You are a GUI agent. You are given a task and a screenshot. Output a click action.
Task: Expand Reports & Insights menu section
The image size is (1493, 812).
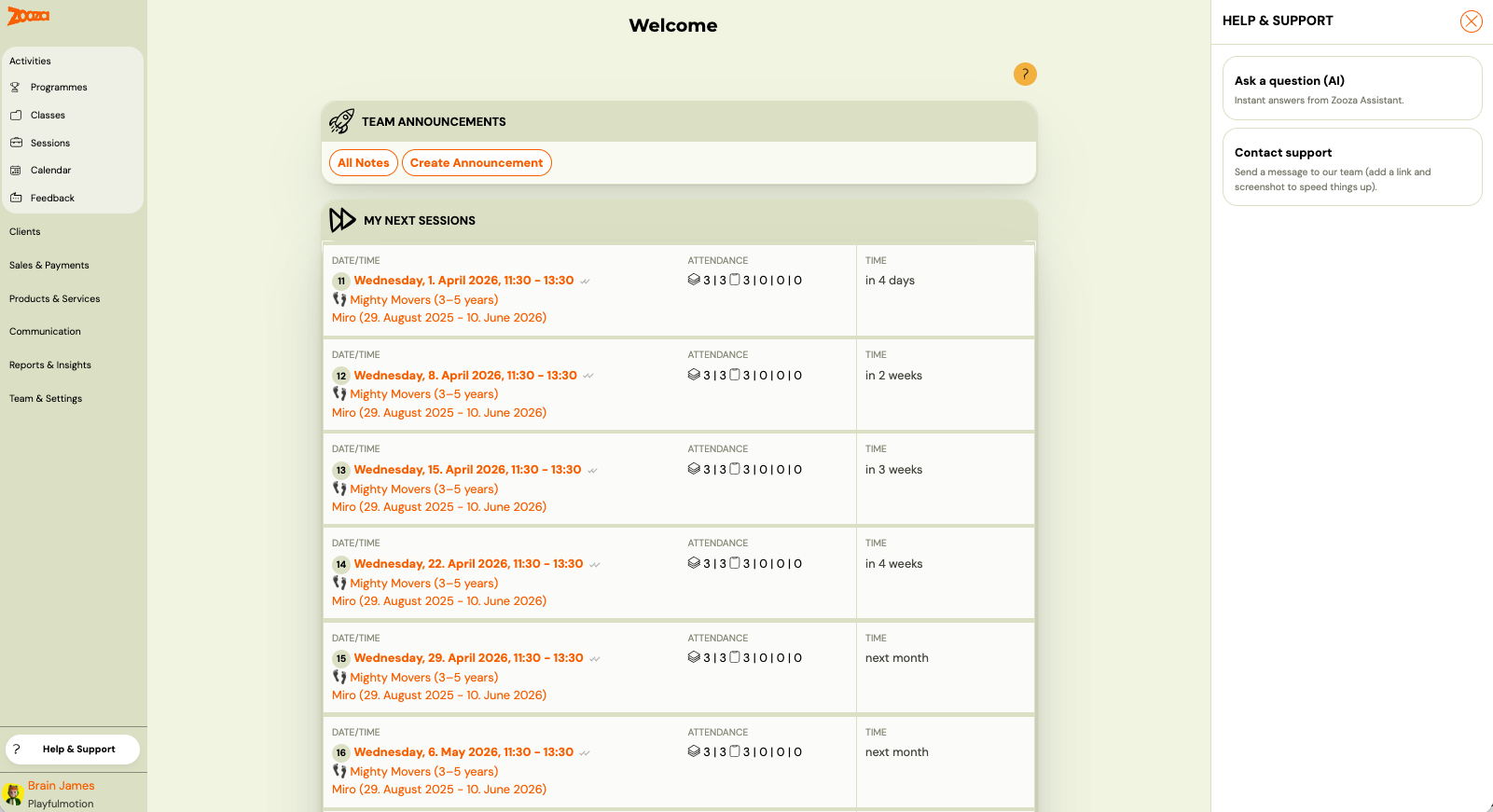pyautogui.click(x=50, y=365)
